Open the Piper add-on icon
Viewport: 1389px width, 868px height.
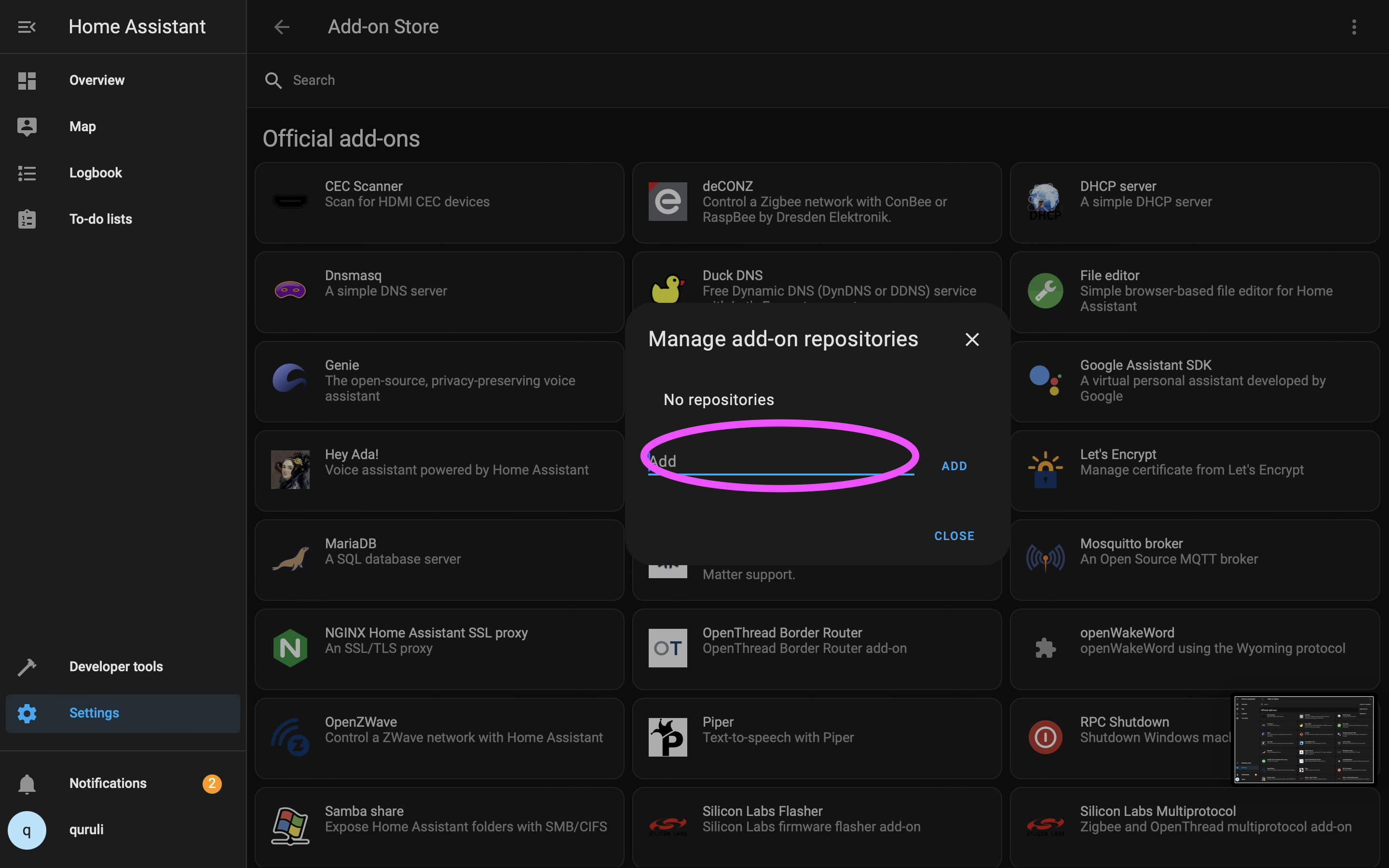(x=667, y=737)
